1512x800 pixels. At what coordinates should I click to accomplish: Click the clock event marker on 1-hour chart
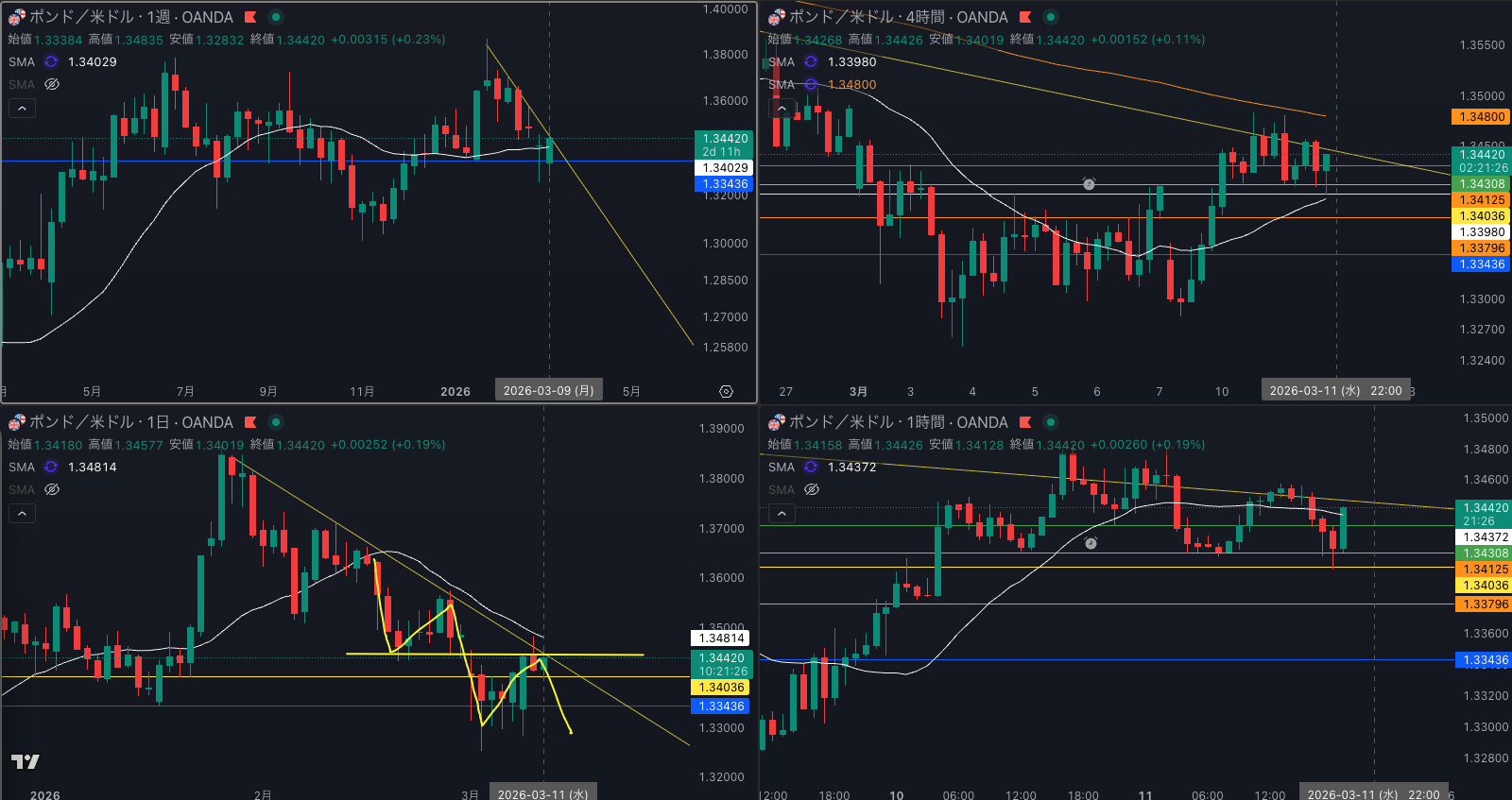(1091, 543)
